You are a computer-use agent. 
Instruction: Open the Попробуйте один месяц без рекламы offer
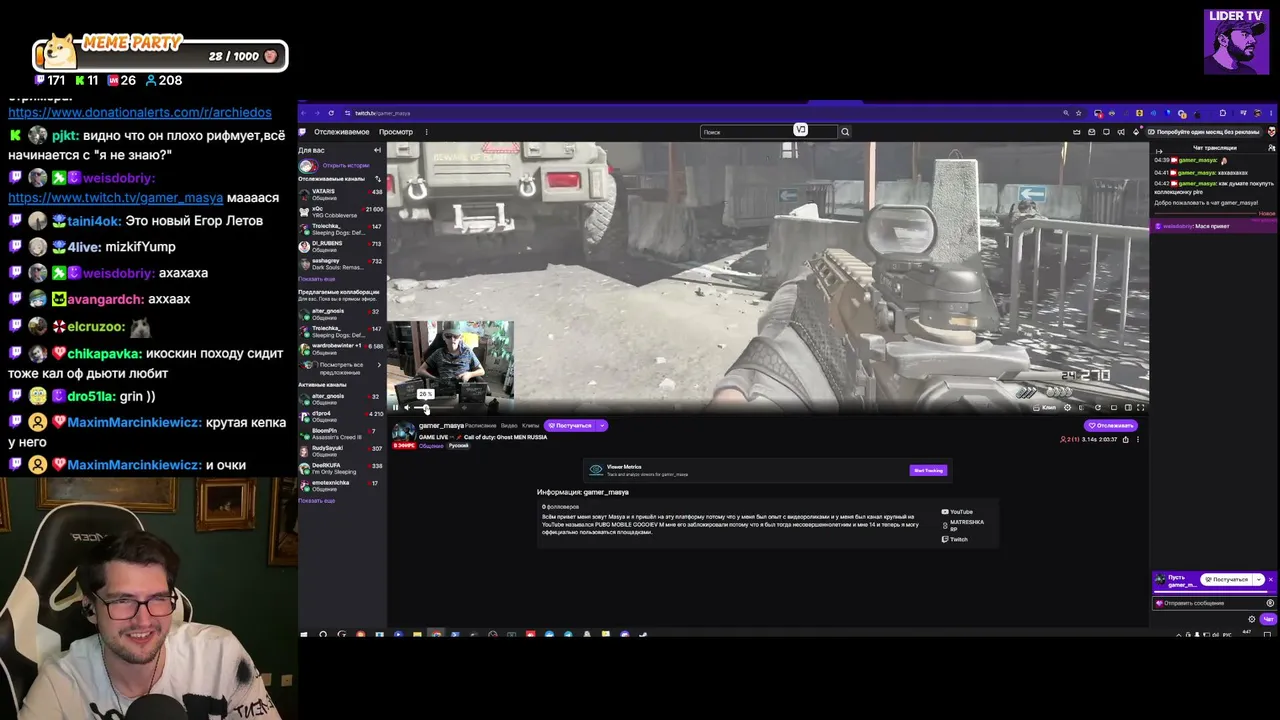pos(1204,132)
